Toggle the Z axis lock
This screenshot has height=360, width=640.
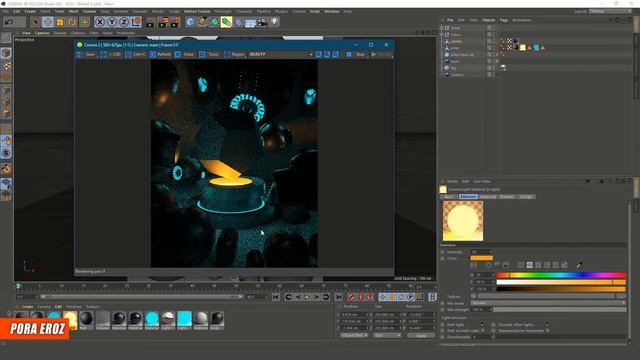pyautogui.click(x=124, y=22)
